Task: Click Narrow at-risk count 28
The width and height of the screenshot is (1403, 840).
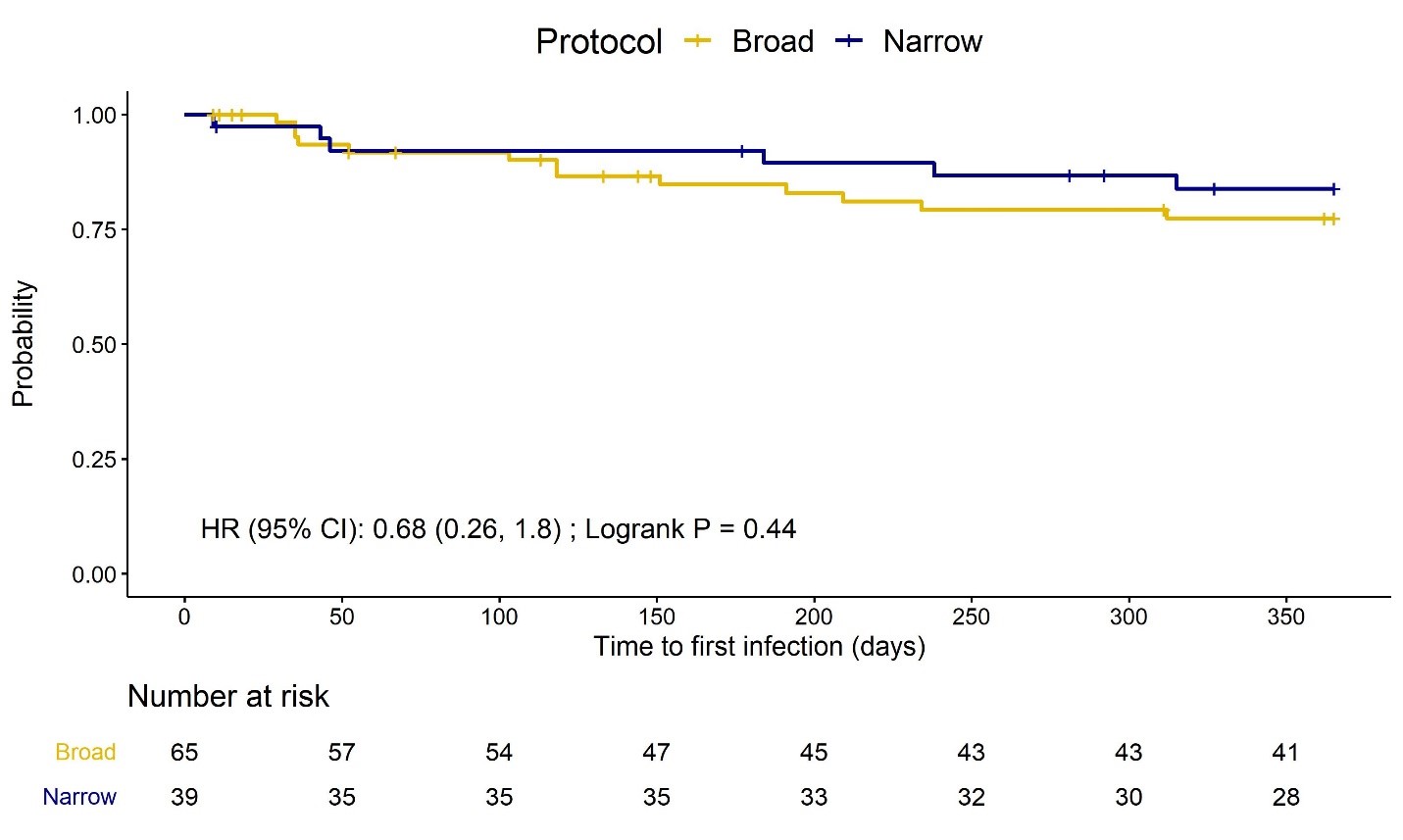Action: (x=1285, y=797)
